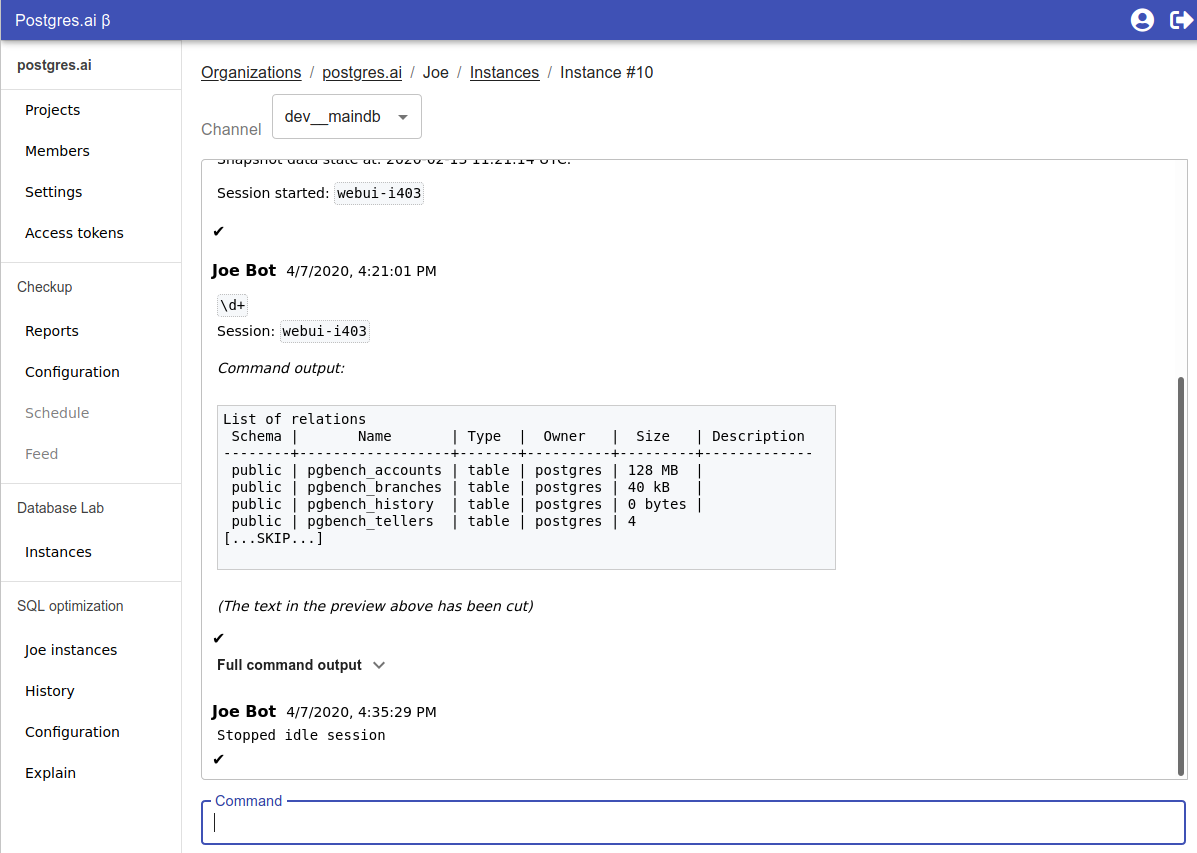Click the Instance #10 breadcrumb text
The width and height of the screenshot is (1197, 853).
pos(607,73)
